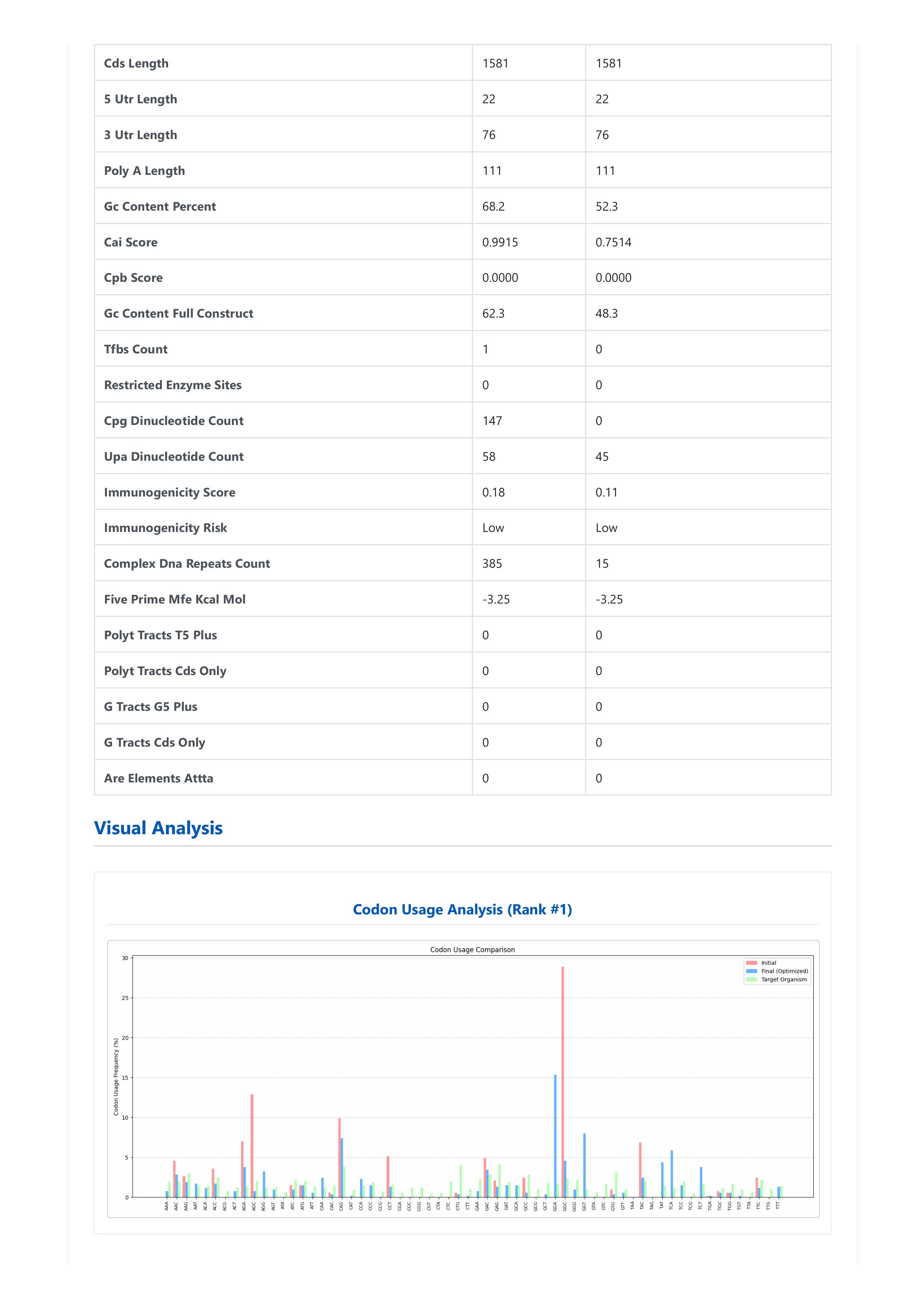Click the Codon Usage Comparison chart title

tap(472, 950)
